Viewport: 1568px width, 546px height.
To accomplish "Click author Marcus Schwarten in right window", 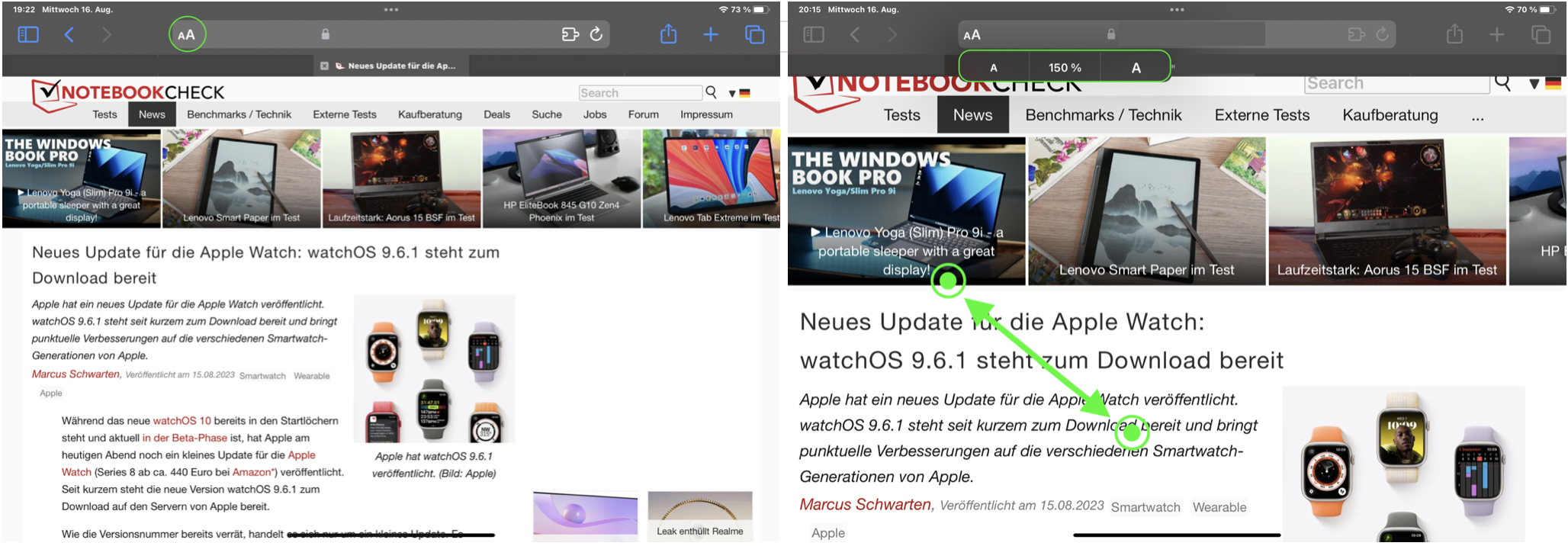I will (866, 504).
